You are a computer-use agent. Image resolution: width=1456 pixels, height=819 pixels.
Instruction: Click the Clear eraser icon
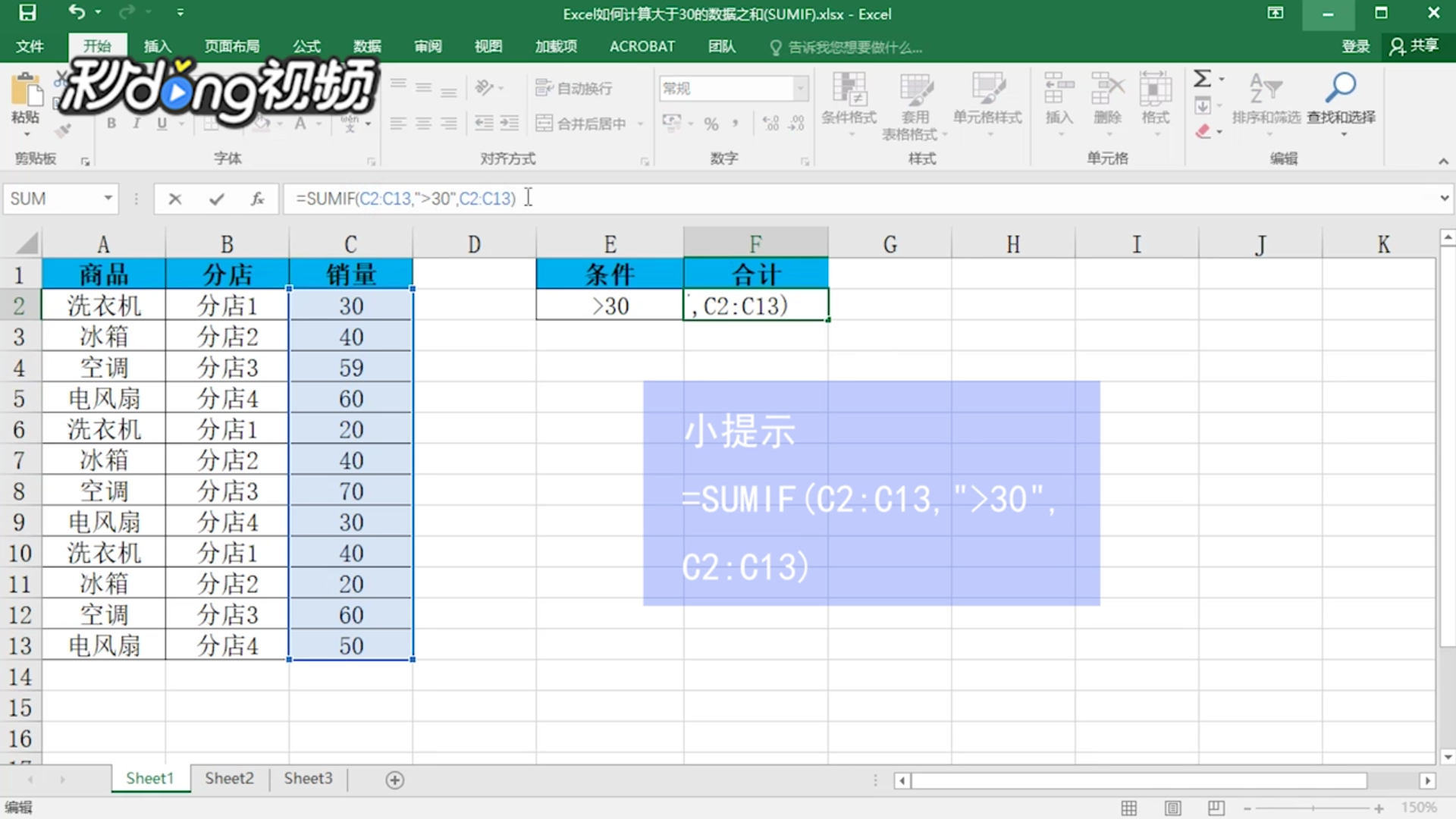point(1203,131)
